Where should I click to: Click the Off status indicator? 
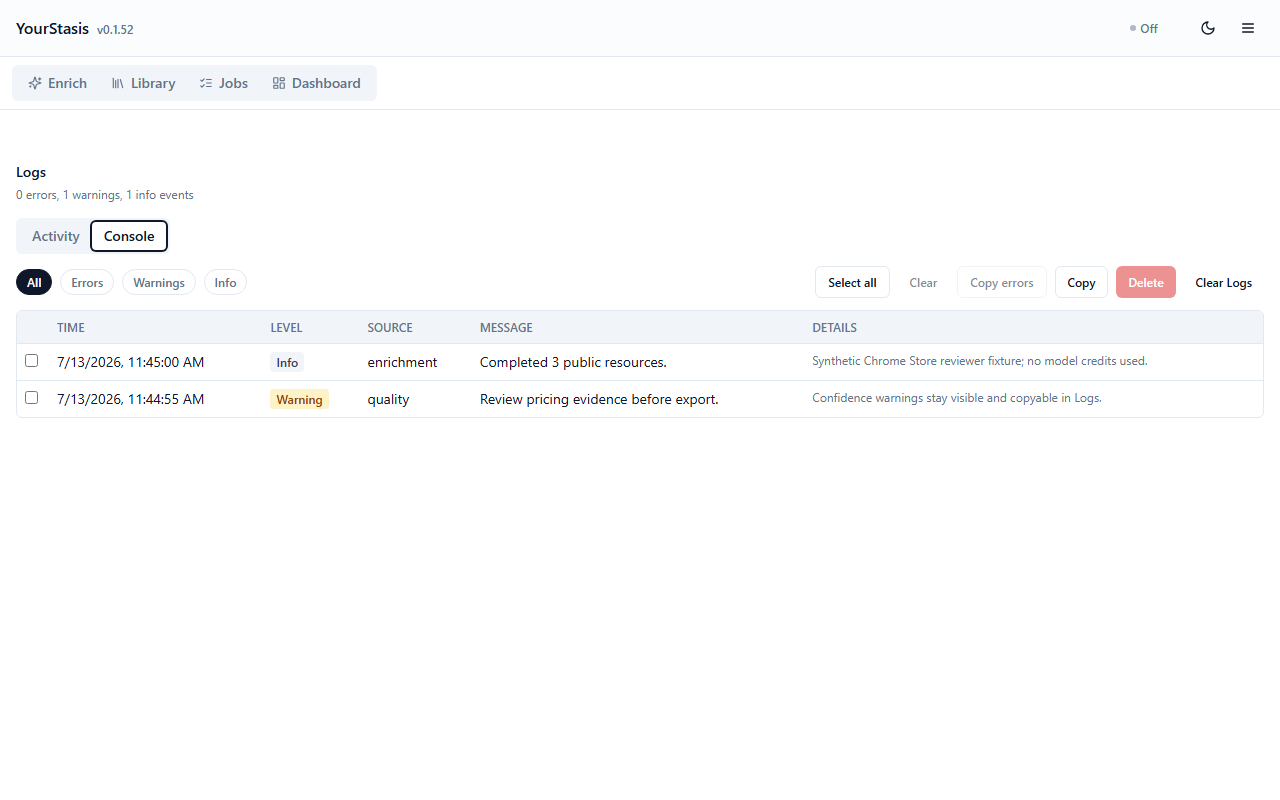pyautogui.click(x=1144, y=28)
